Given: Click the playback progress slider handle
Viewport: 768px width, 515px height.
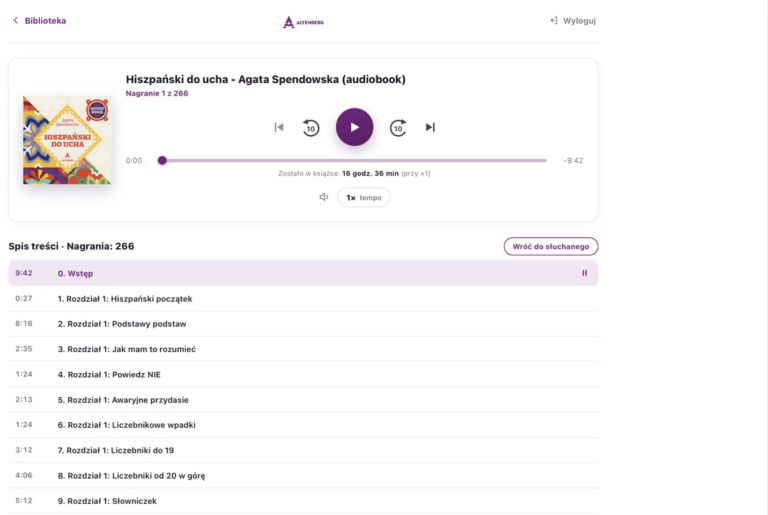Looking at the screenshot, I should coord(162,160).
